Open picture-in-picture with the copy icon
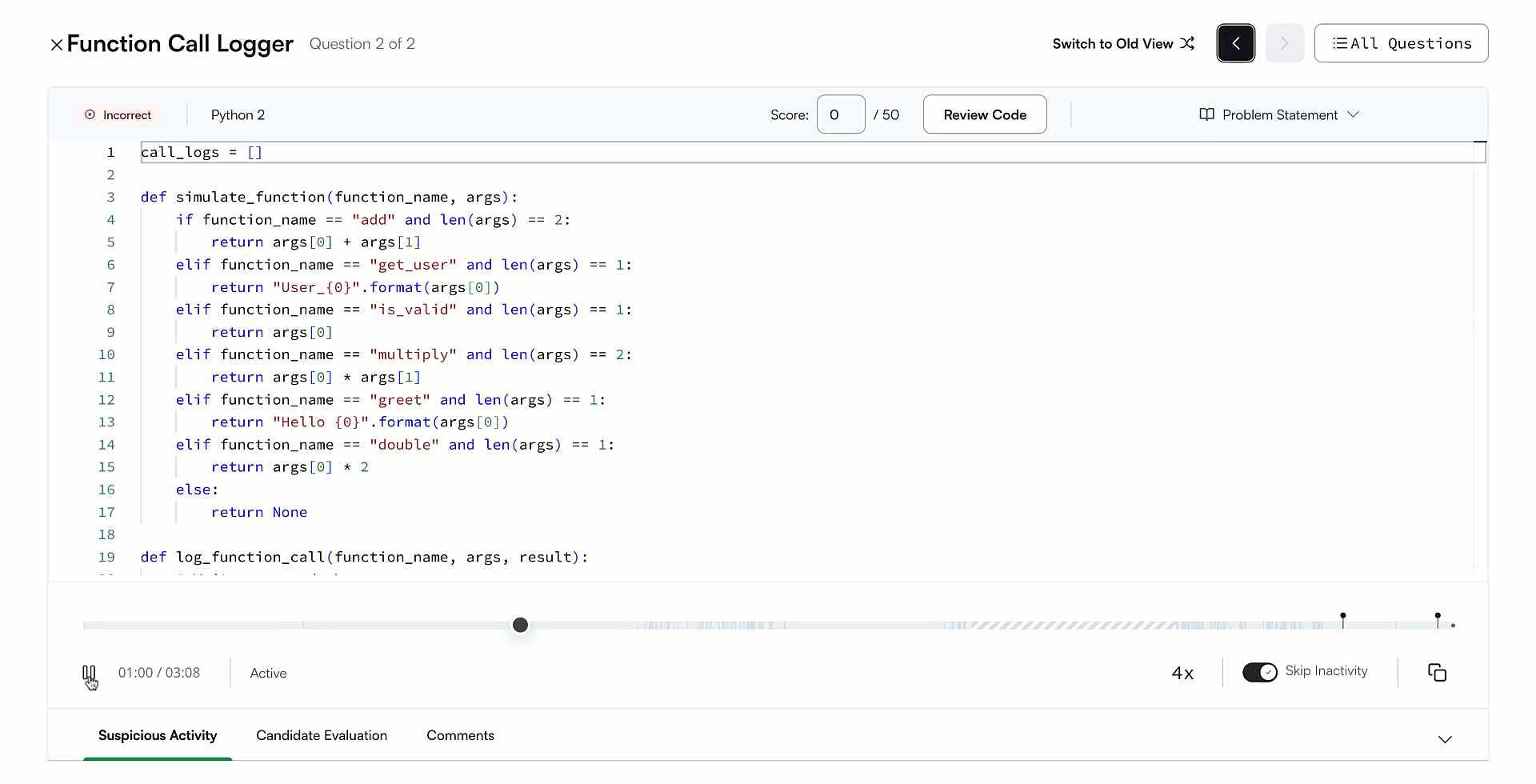The height and width of the screenshot is (784, 1536). point(1438,672)
